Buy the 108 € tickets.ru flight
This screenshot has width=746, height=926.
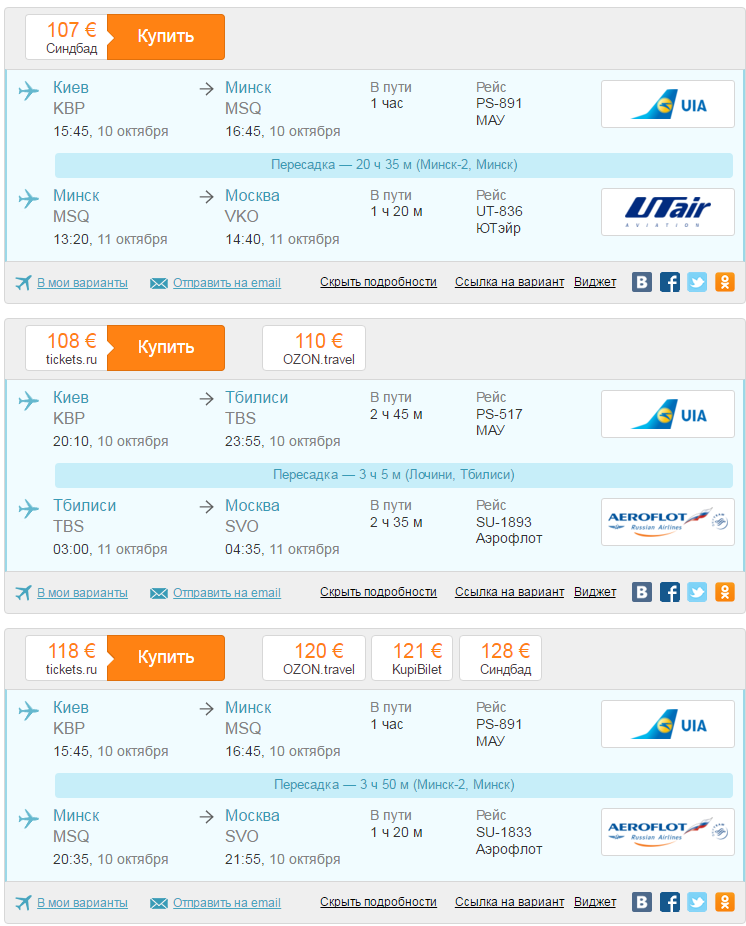tap(166, 347)
